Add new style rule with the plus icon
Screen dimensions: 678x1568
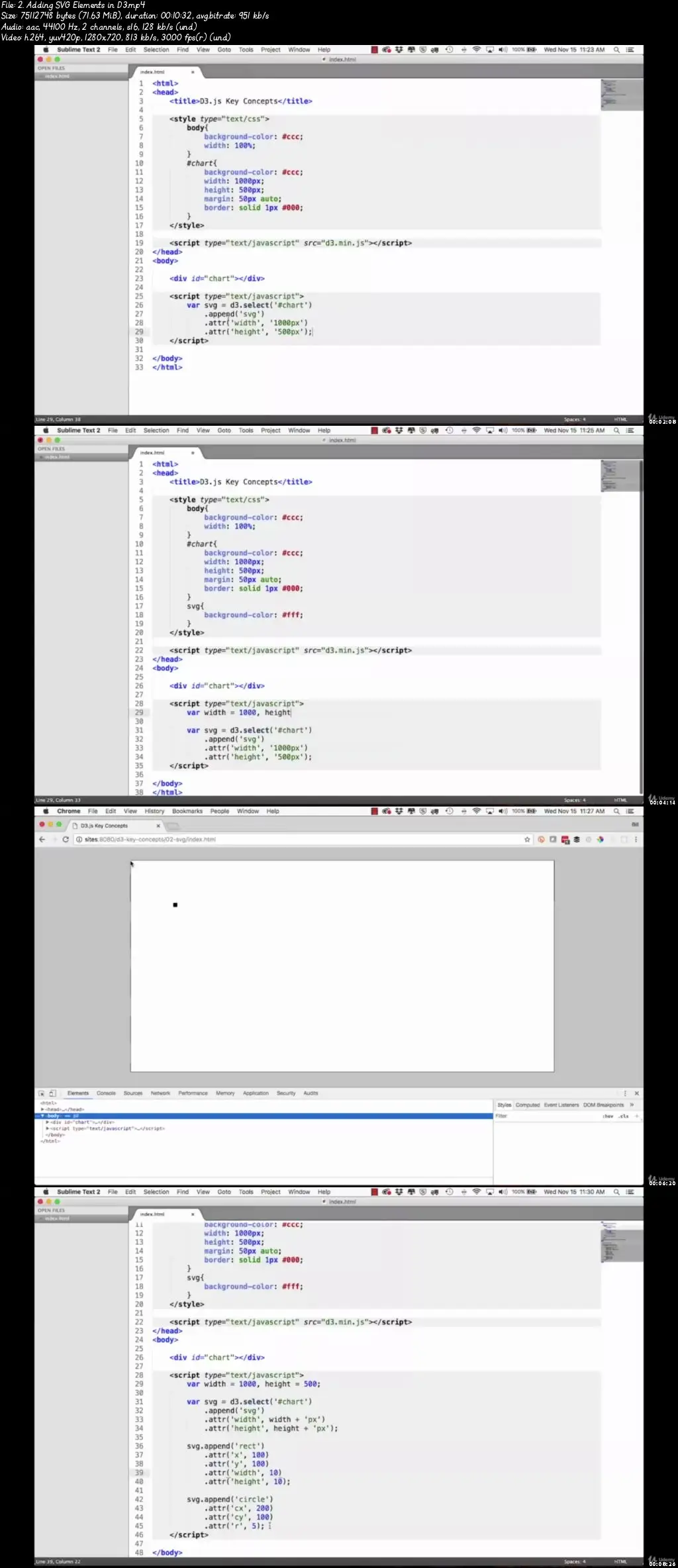coord(637,1116)
